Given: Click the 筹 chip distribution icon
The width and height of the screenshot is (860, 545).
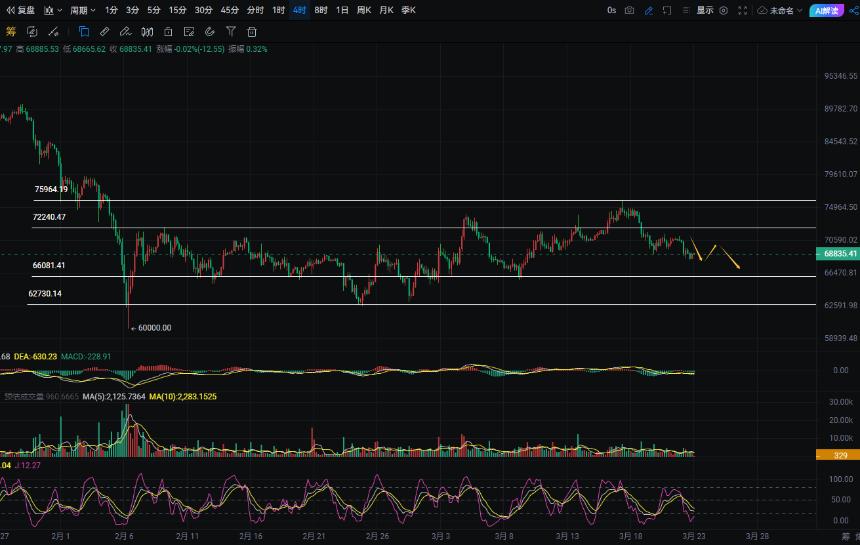Looking at the screenshot, I should [10, 32].
